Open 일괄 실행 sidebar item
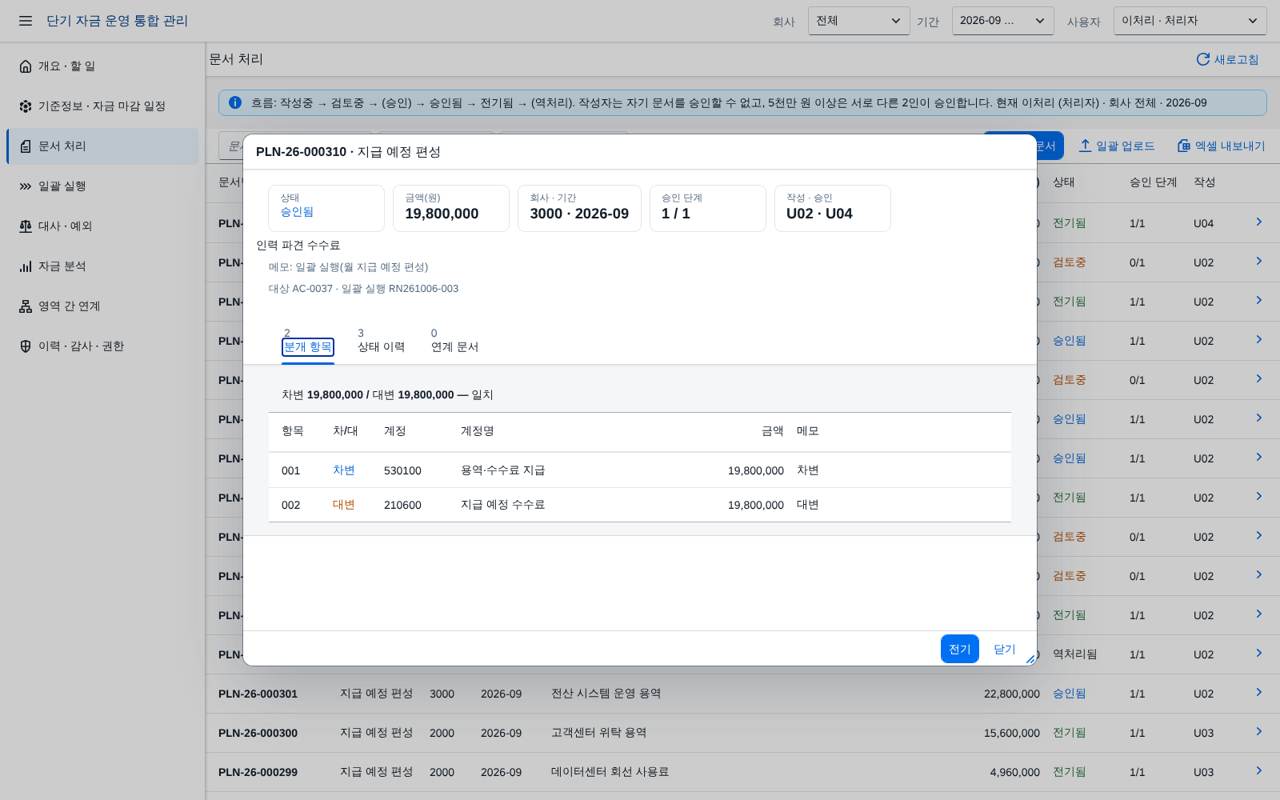This screenshot has width=1280, height=800. pos(102,186)
